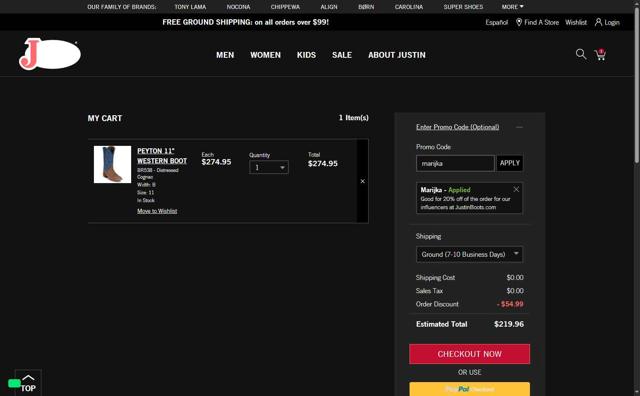Click CHECKOUT NOW button
The width and height of the screenshot is (640, 396).
coord(469,354)
